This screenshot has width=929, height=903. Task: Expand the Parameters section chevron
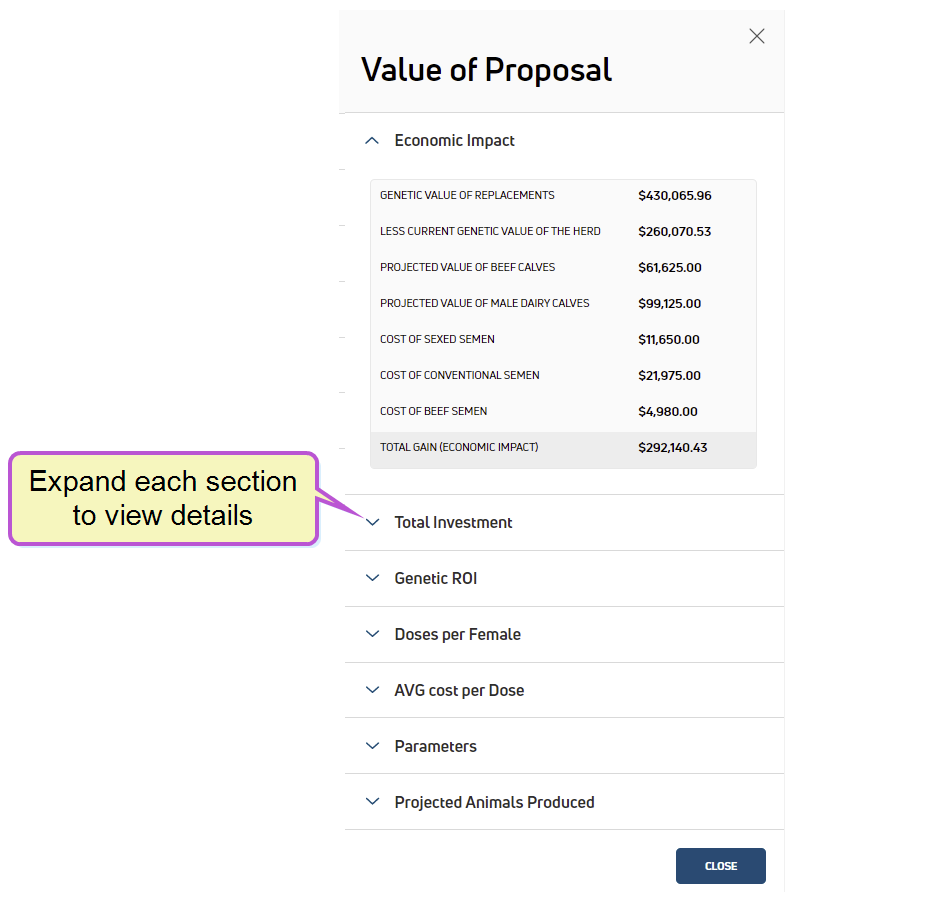pos(373,746)
